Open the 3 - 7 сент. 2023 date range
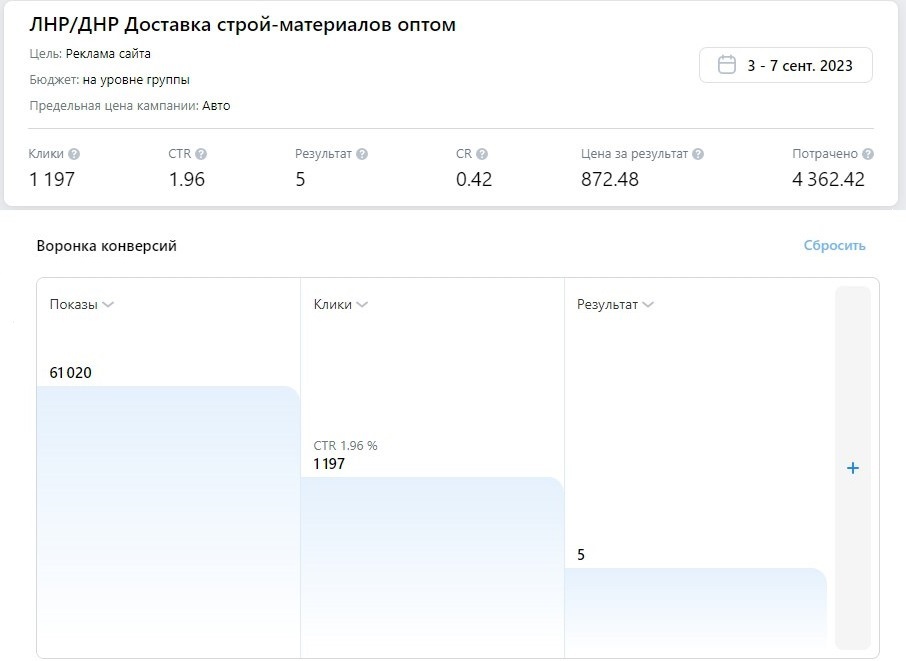 [786, 65]
